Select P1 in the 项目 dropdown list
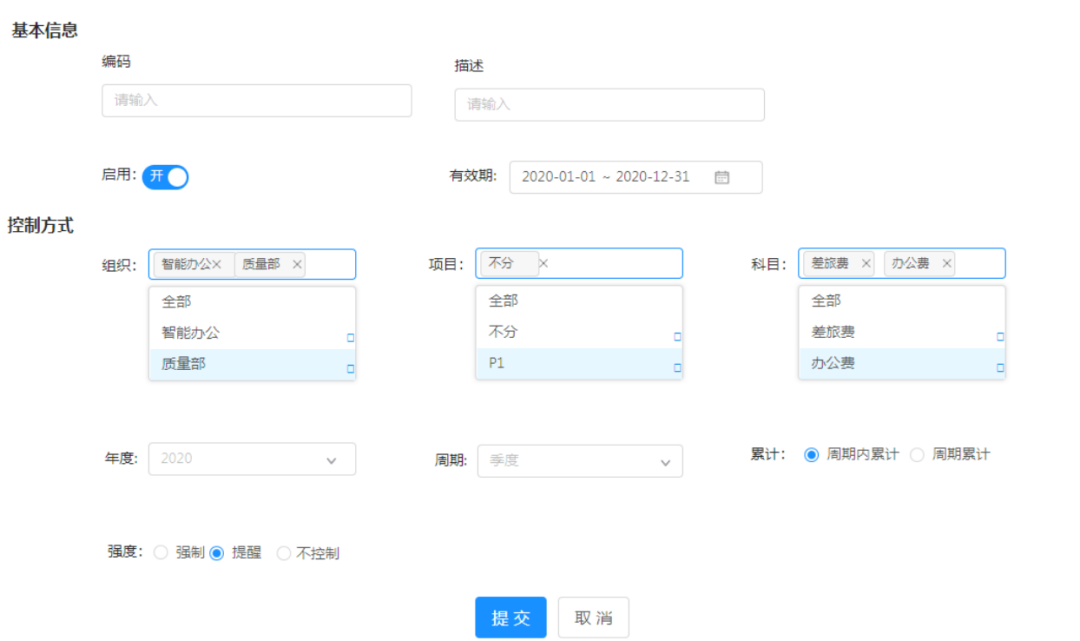This screenshot has height=641, width=1080. click(x=579, y=363)
